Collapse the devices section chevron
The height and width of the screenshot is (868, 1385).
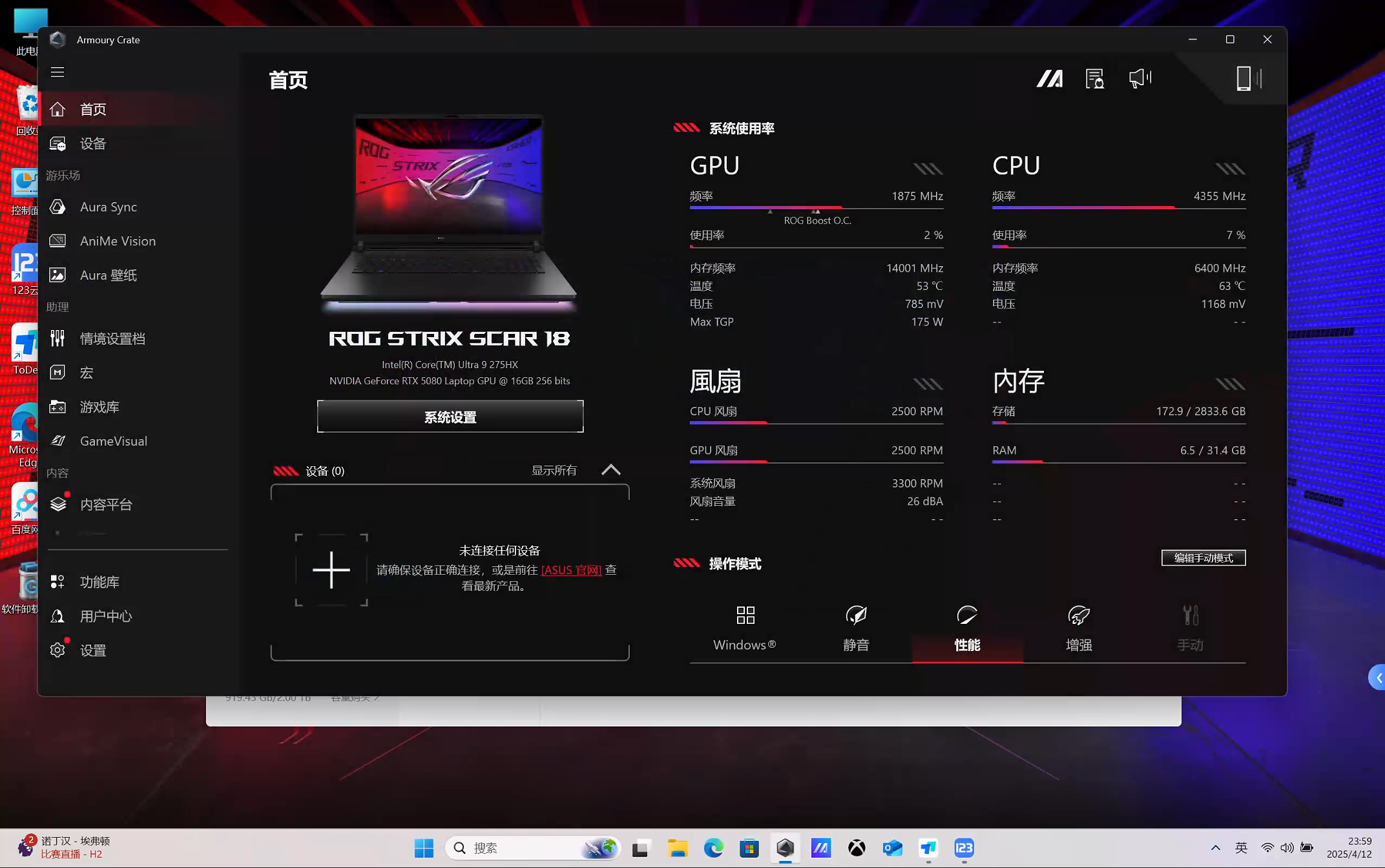610,470
